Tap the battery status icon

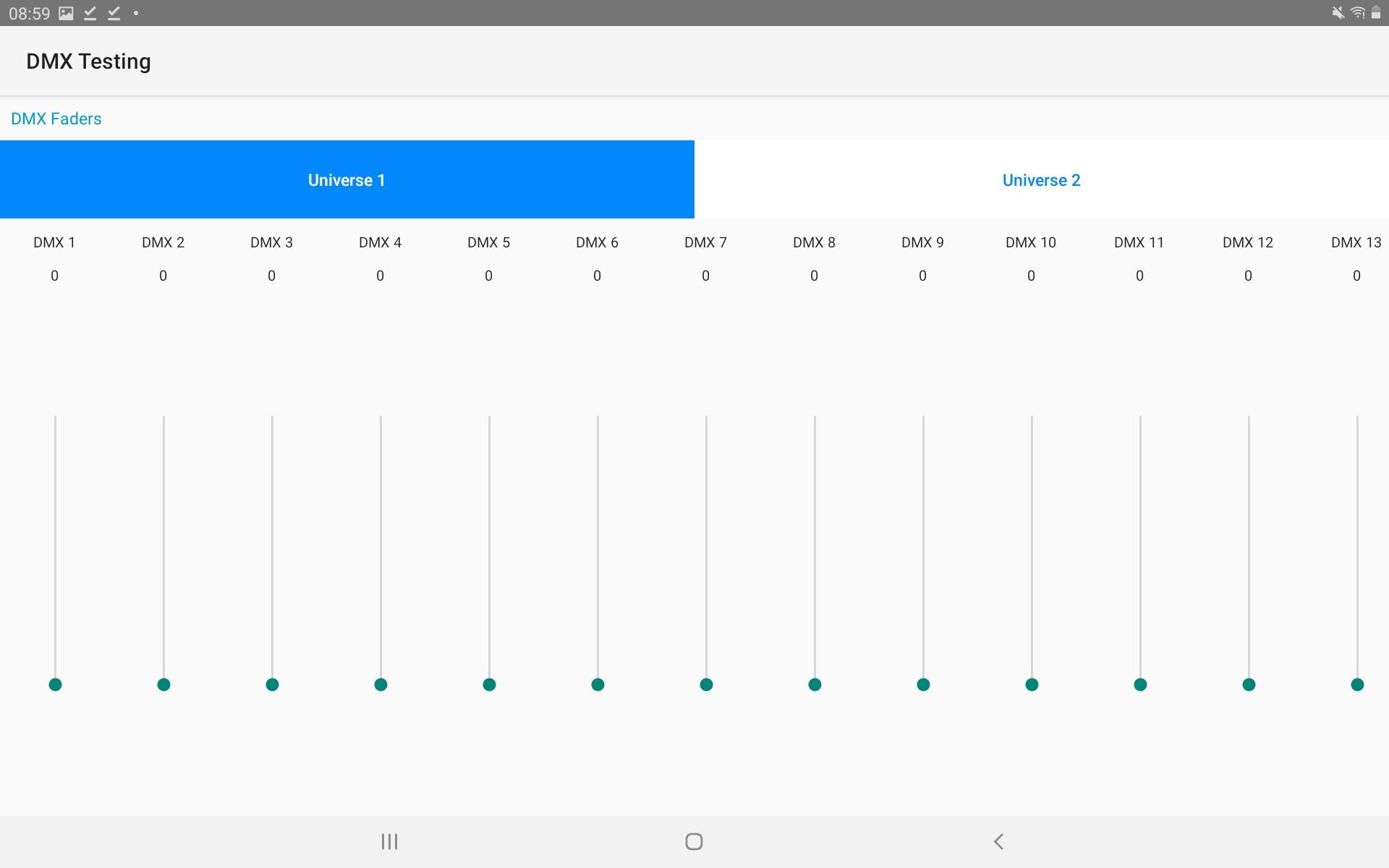pos(1376,13)
